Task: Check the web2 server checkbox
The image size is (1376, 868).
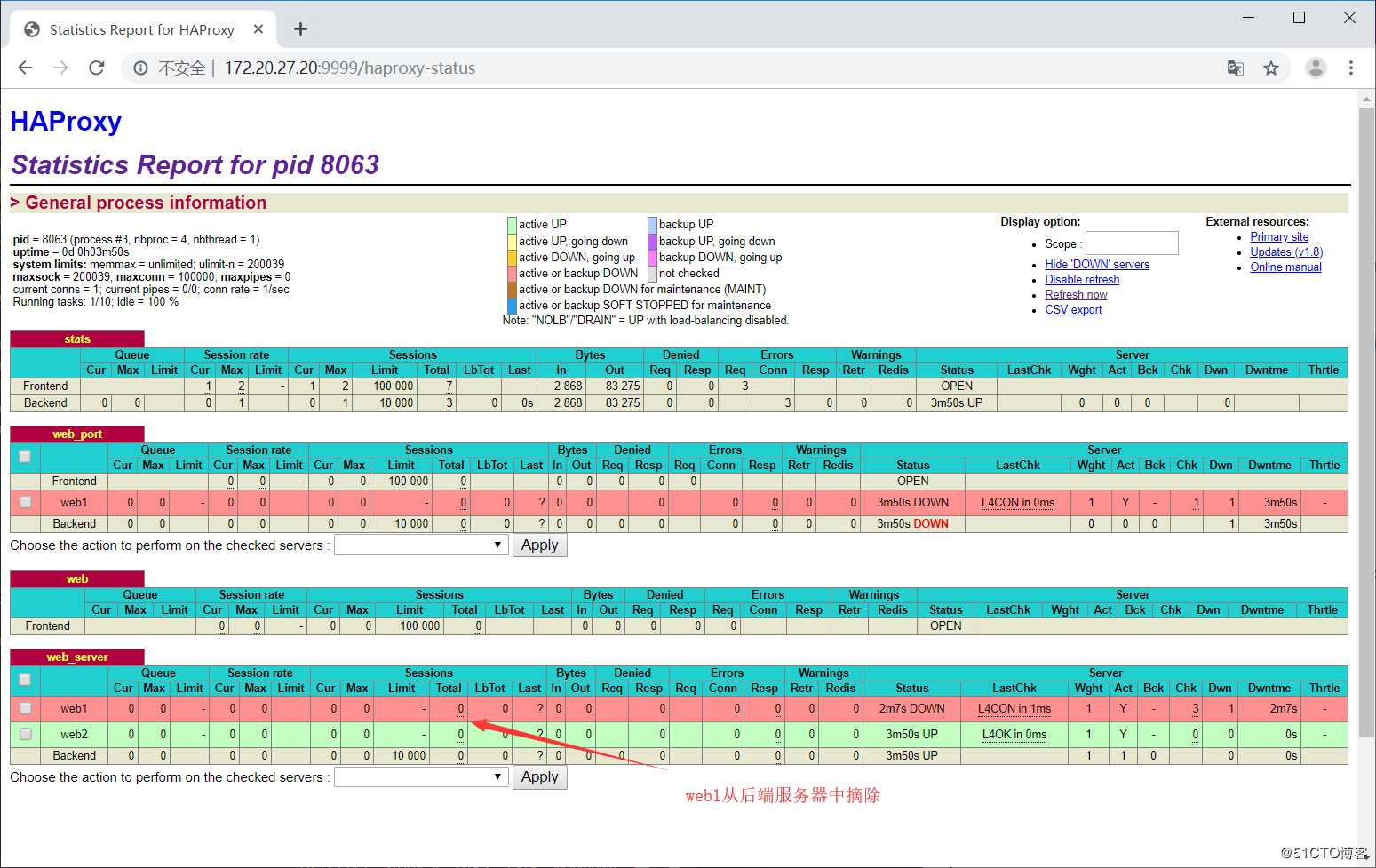Action: pos(25,734)
